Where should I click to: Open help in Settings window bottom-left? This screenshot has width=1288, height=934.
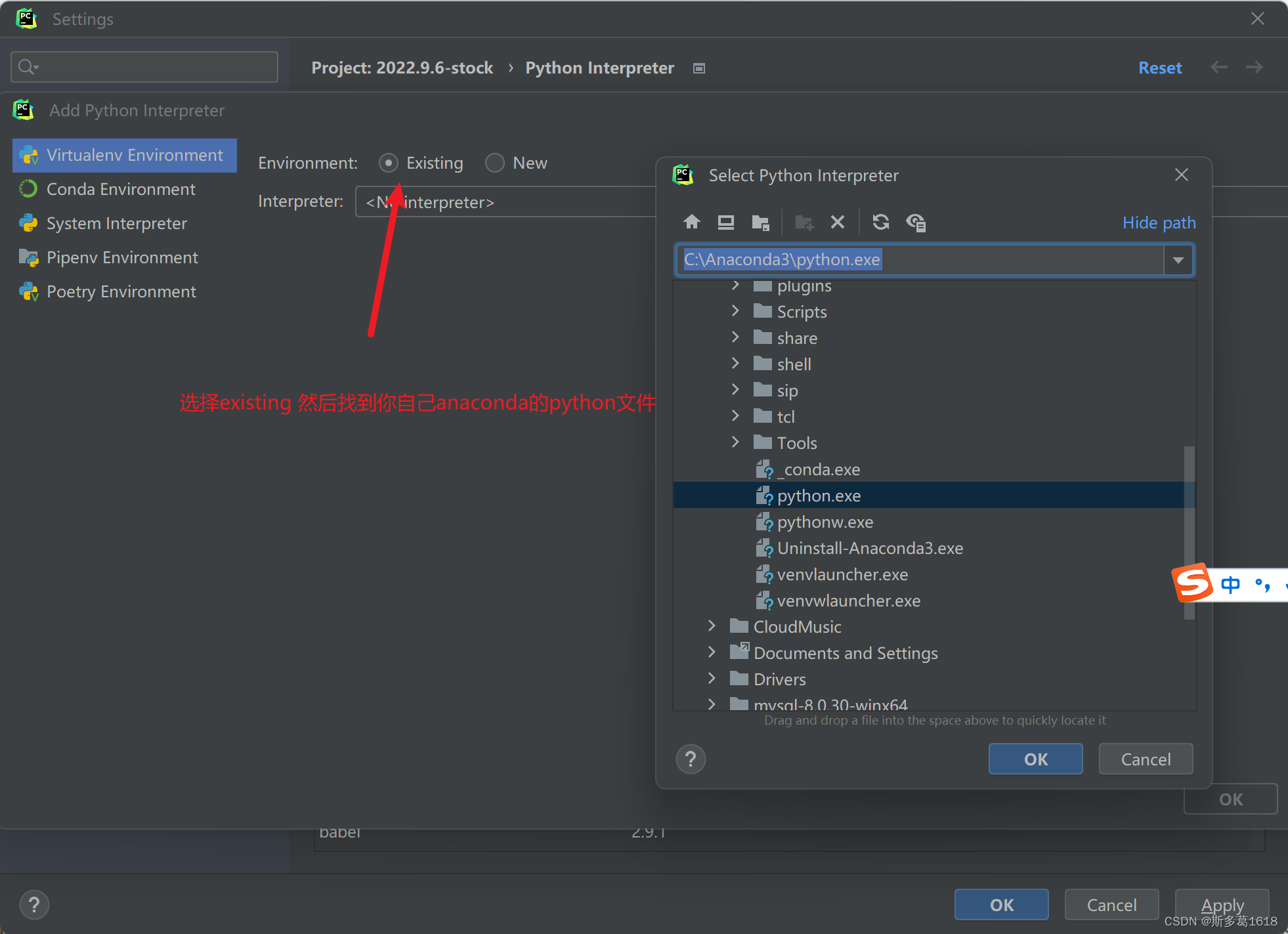[34, 905]
